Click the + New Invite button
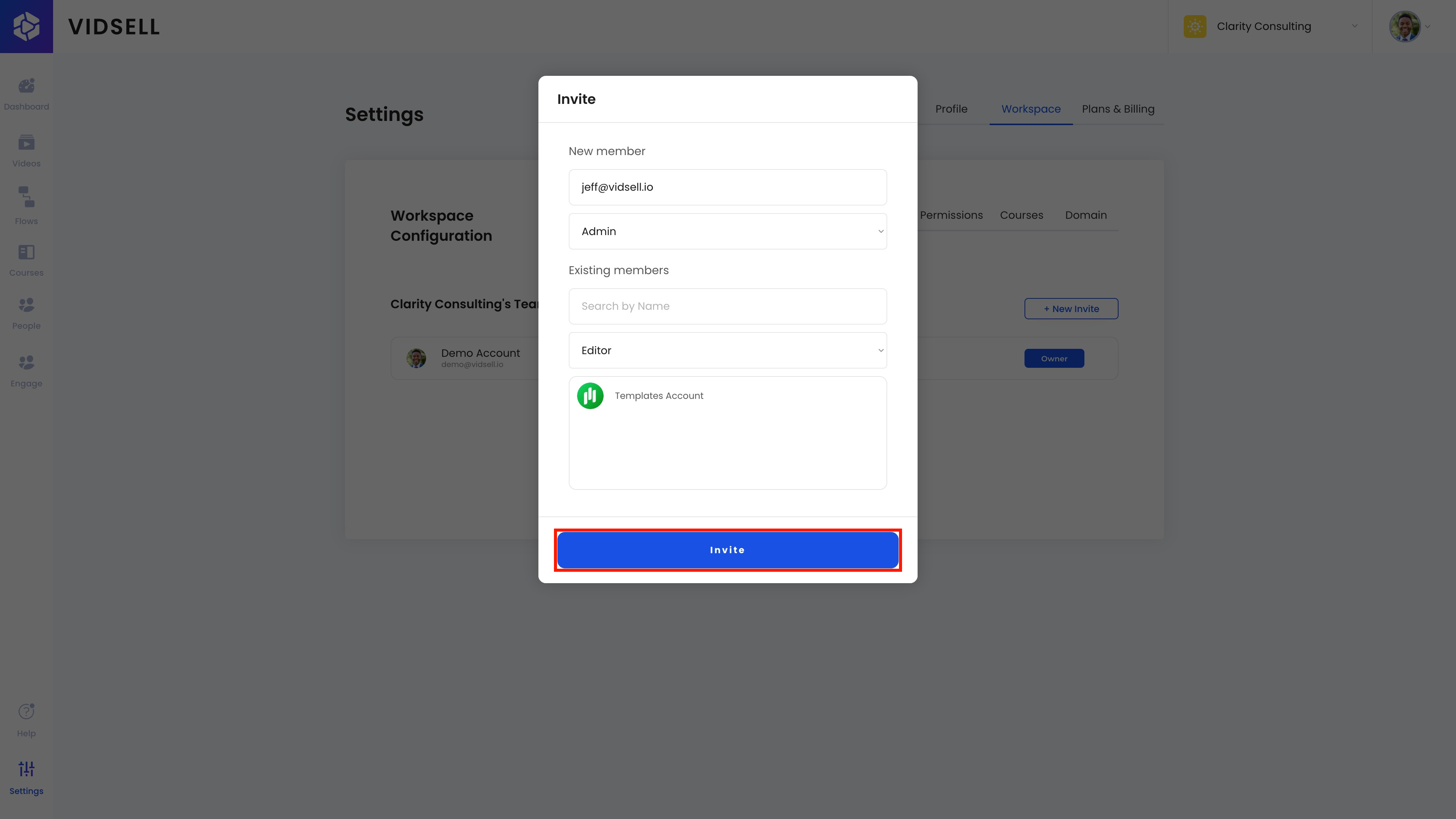 click(x=1071, y=309)
